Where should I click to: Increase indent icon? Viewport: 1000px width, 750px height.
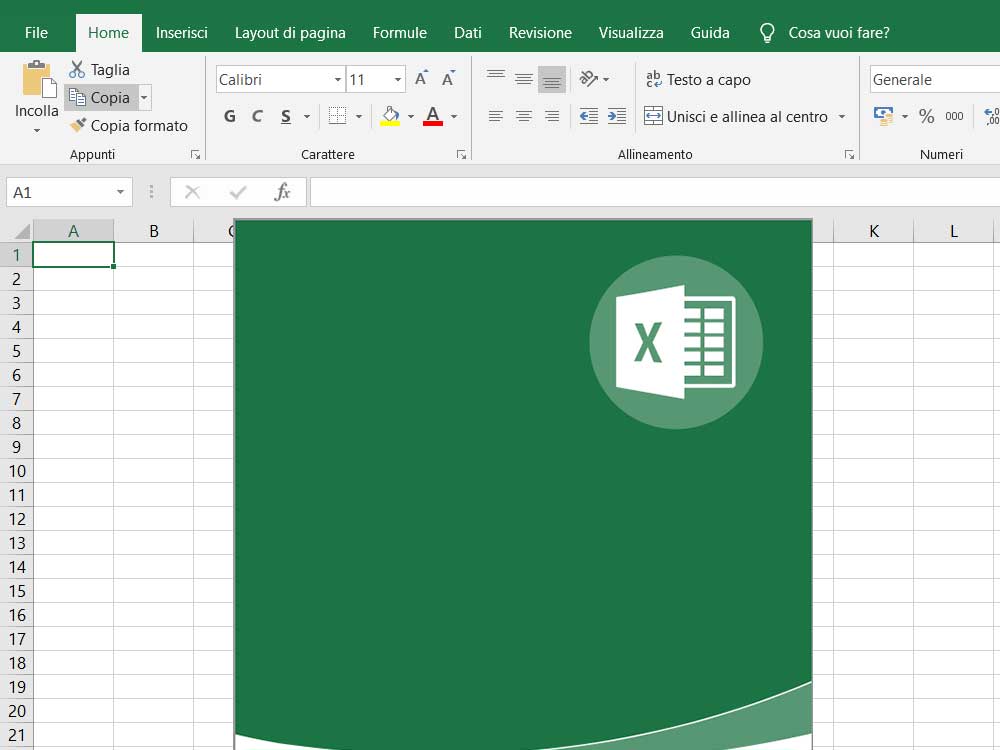[x=617, y=116]
